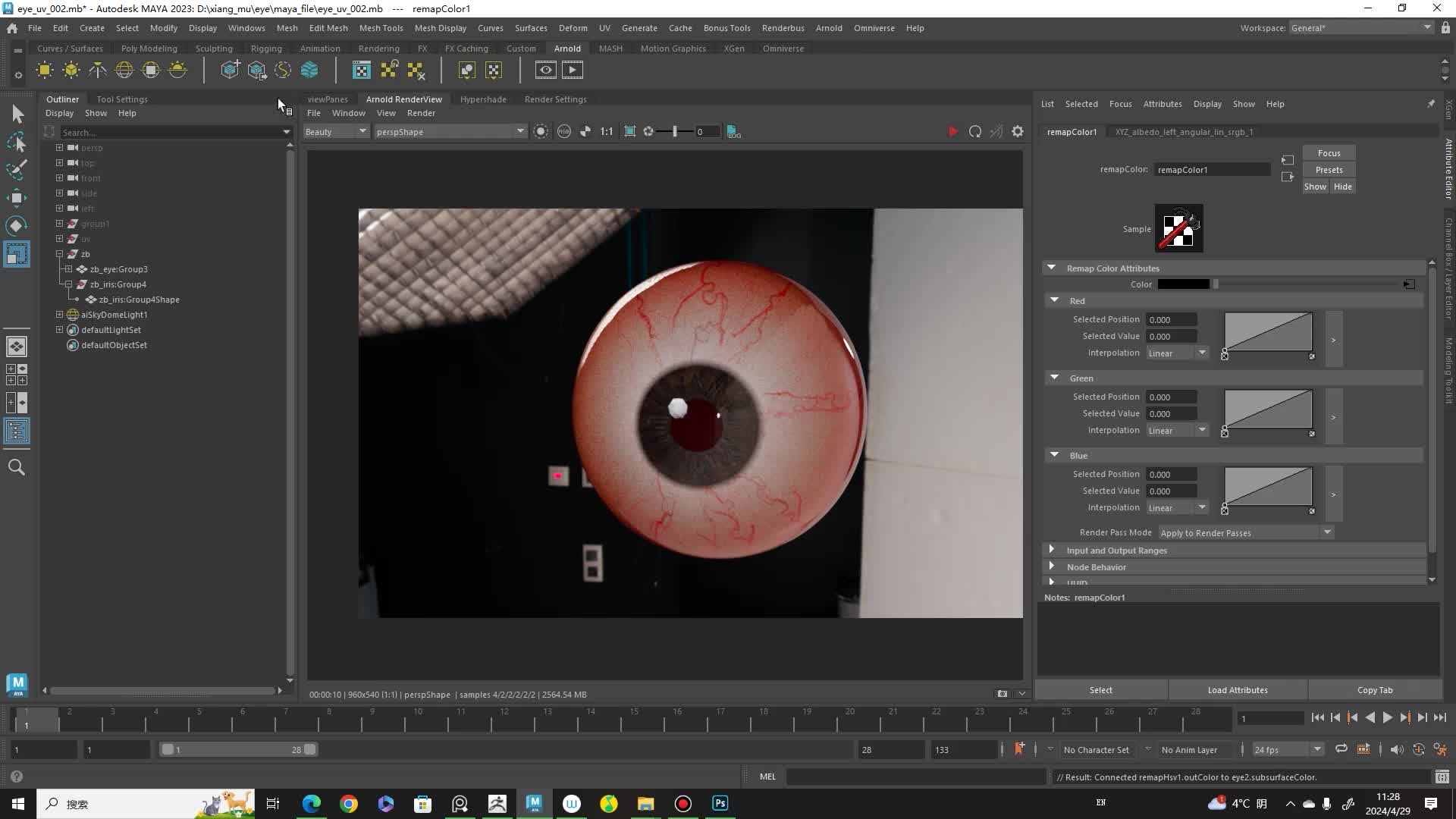Switch to the Render Settings tab
This screenshot has width=1456, height=819.
555,99
